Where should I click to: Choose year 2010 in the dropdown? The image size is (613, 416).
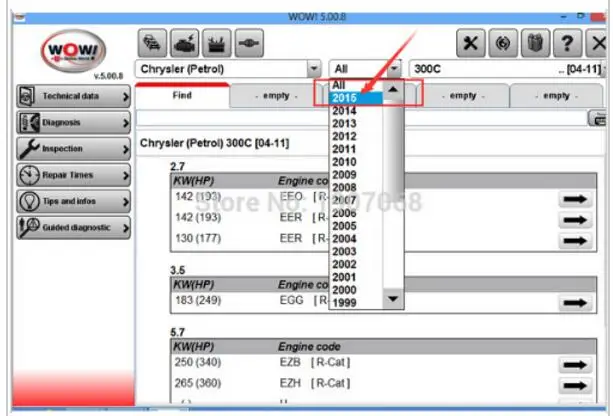coord(356,162)
